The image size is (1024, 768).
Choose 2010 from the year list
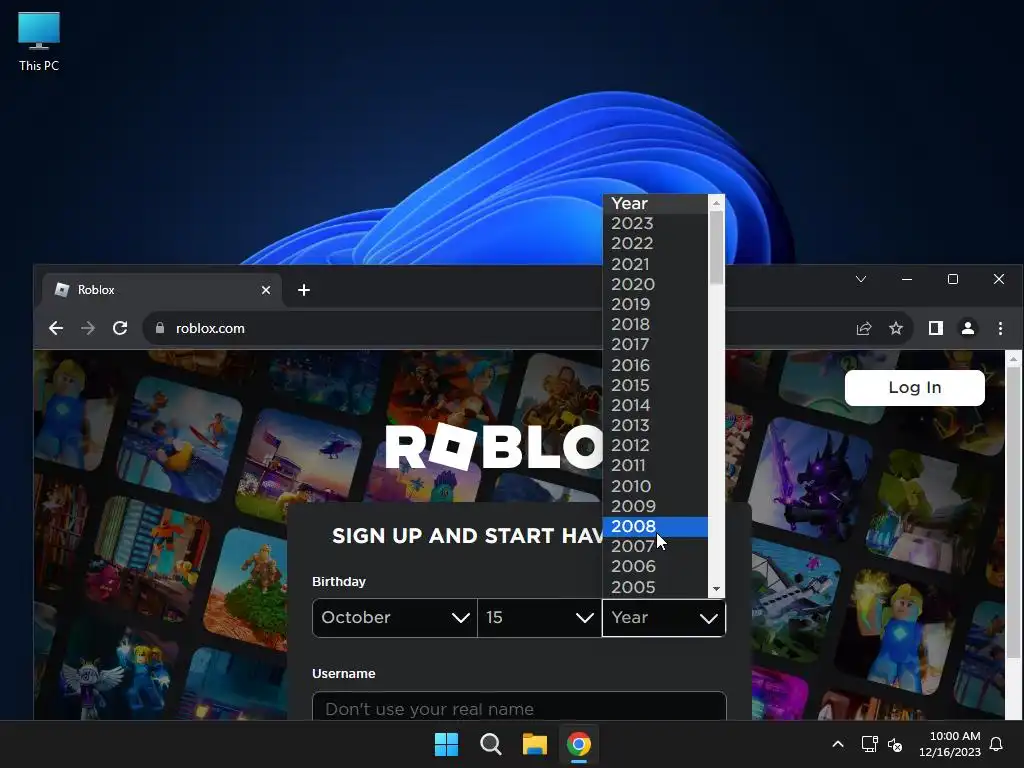655,486
